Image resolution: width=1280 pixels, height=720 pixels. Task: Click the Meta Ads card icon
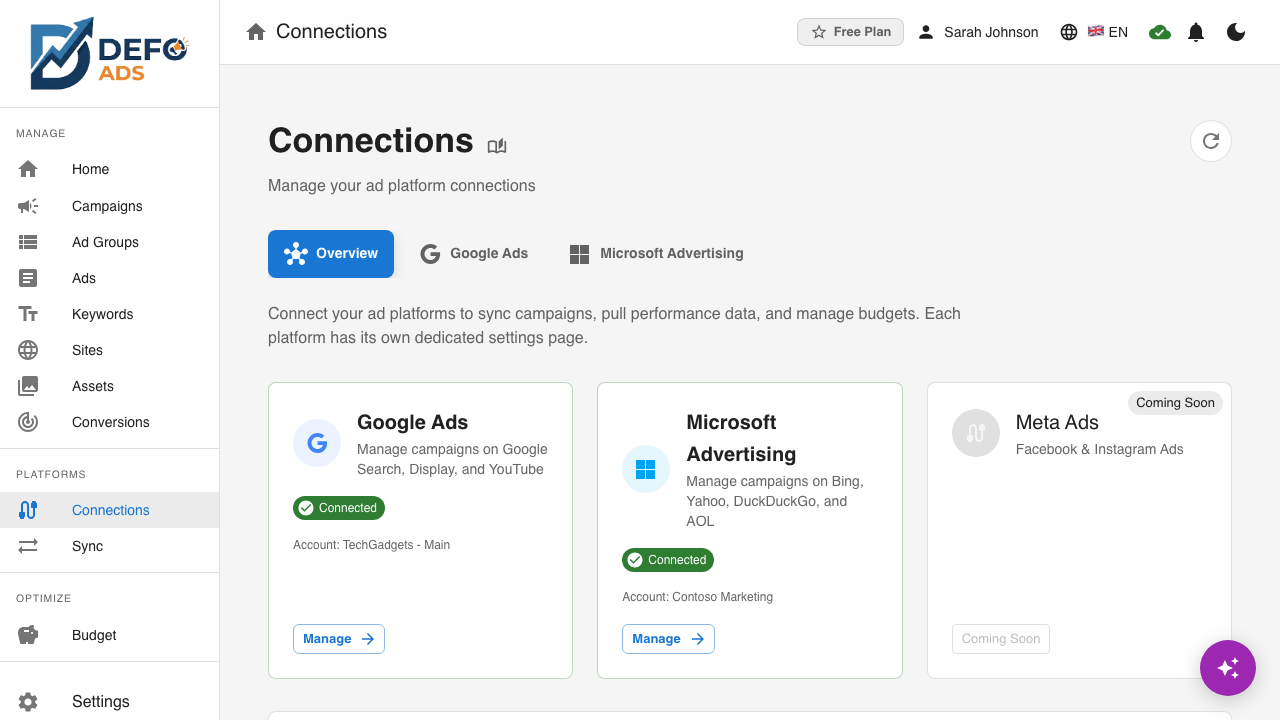[x=976, y=433]
